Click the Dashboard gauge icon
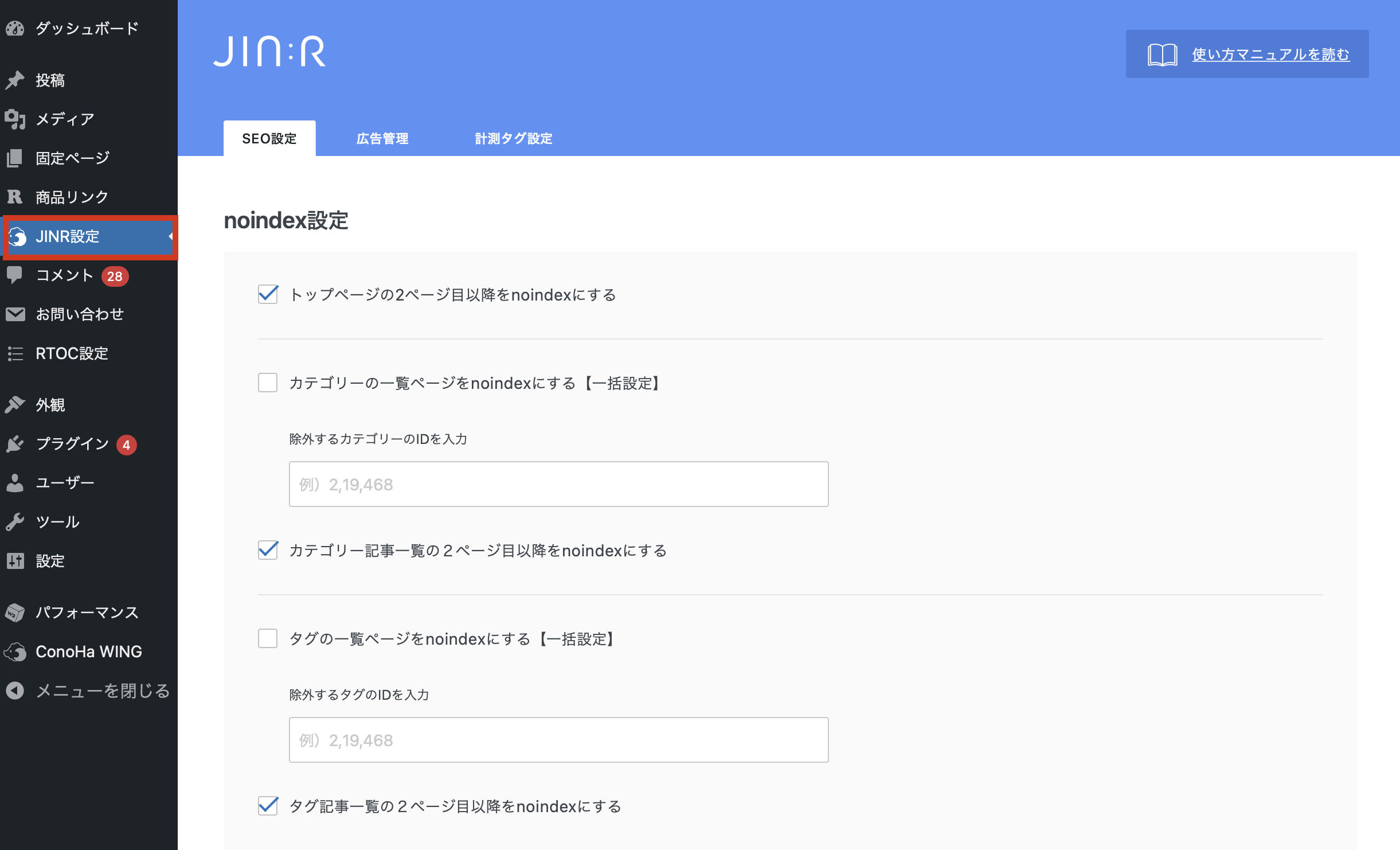 (x=15, y=28)
